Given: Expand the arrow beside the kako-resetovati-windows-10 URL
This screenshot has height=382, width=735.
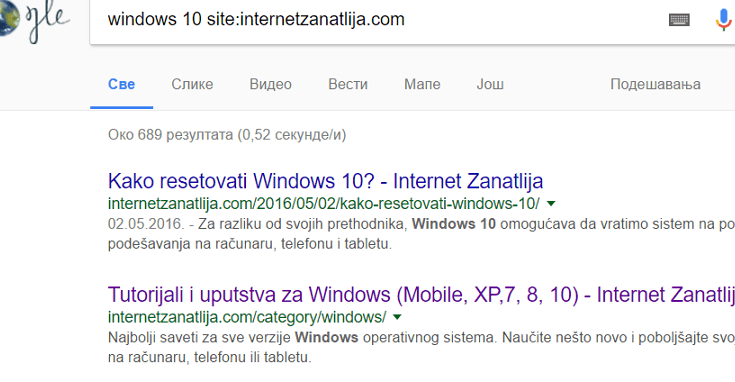Looking at the screenshot, I should click(x=551, y=203).
